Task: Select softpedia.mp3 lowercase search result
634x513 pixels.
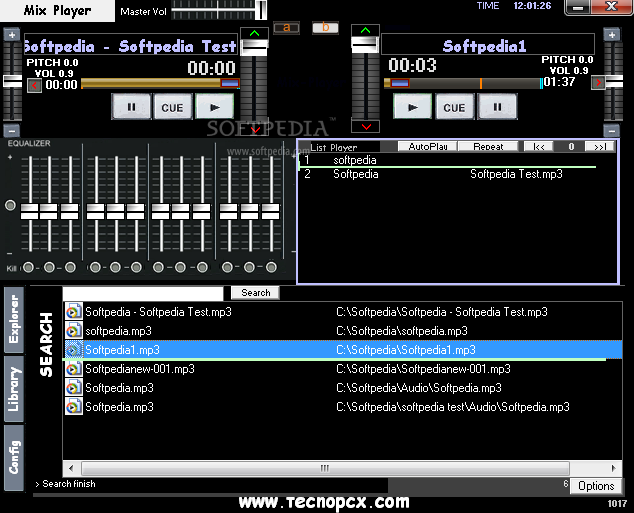Action: pyautogui.click(x=343, y=331)
